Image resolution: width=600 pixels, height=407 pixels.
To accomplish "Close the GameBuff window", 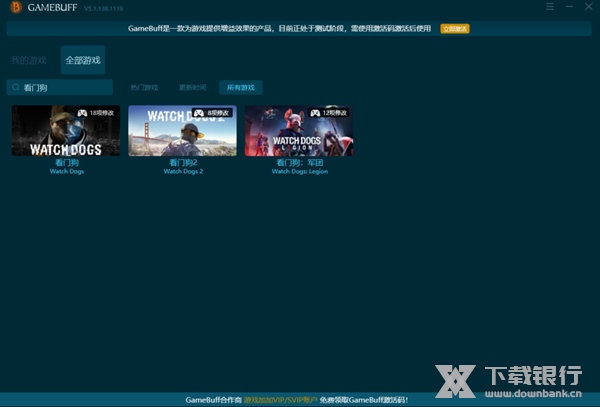I will 588,7.
